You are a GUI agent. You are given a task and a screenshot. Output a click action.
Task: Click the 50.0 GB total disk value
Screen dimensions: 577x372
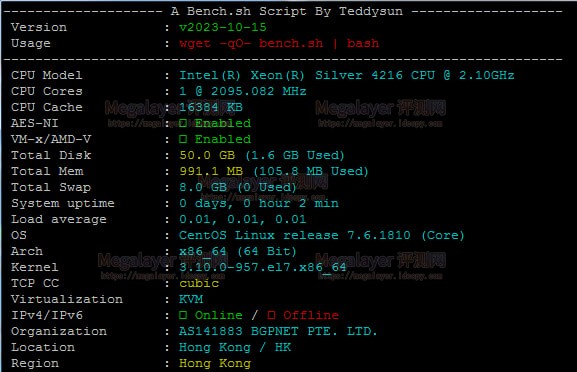pyautogui.click(x=207, y=155)
